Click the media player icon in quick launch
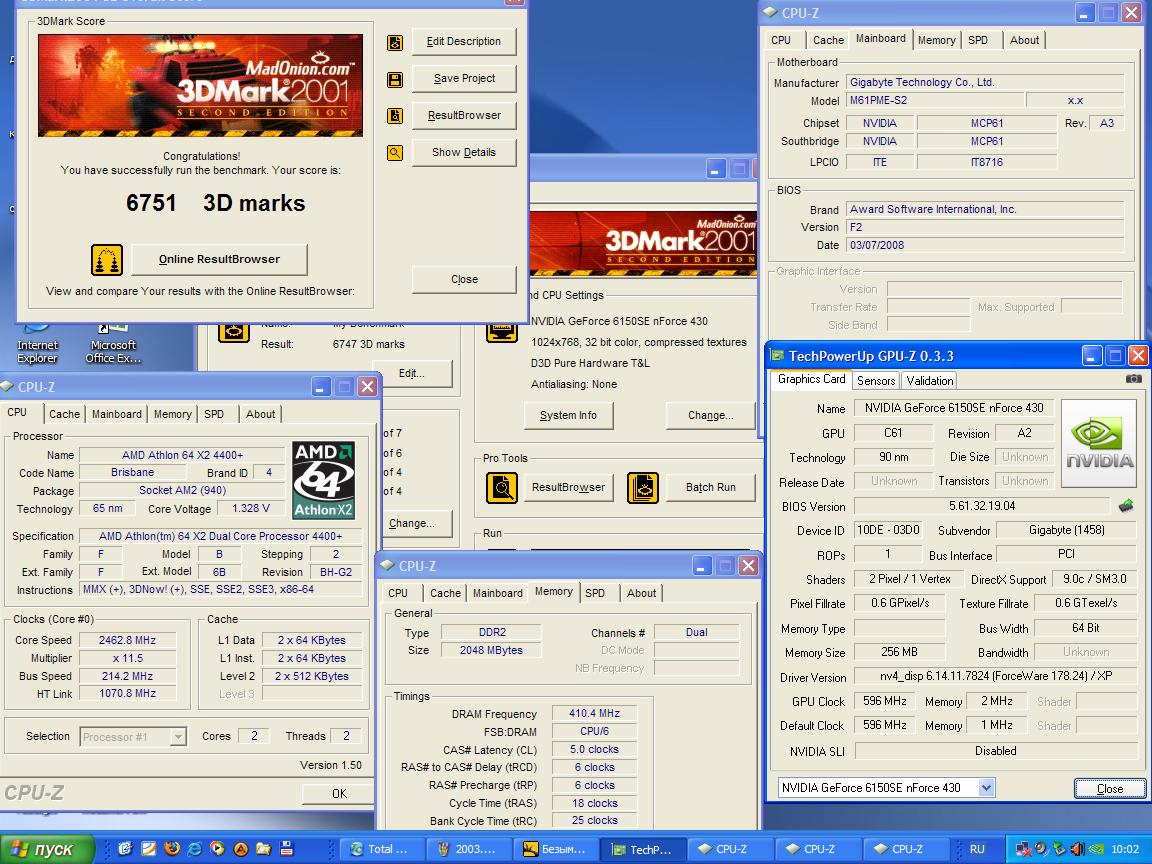The width and height of the screenshot is (1152, 864). pyautogui.click(x=217, y=849)
